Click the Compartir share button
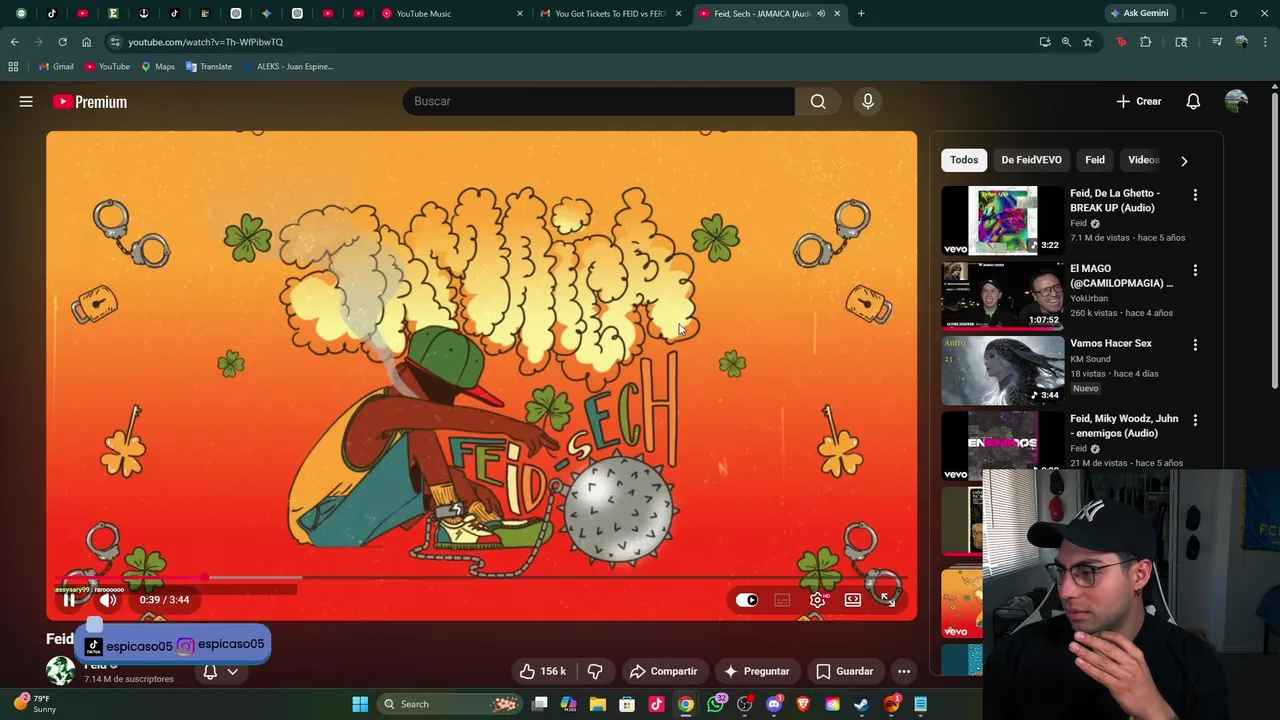 [662, 671]
